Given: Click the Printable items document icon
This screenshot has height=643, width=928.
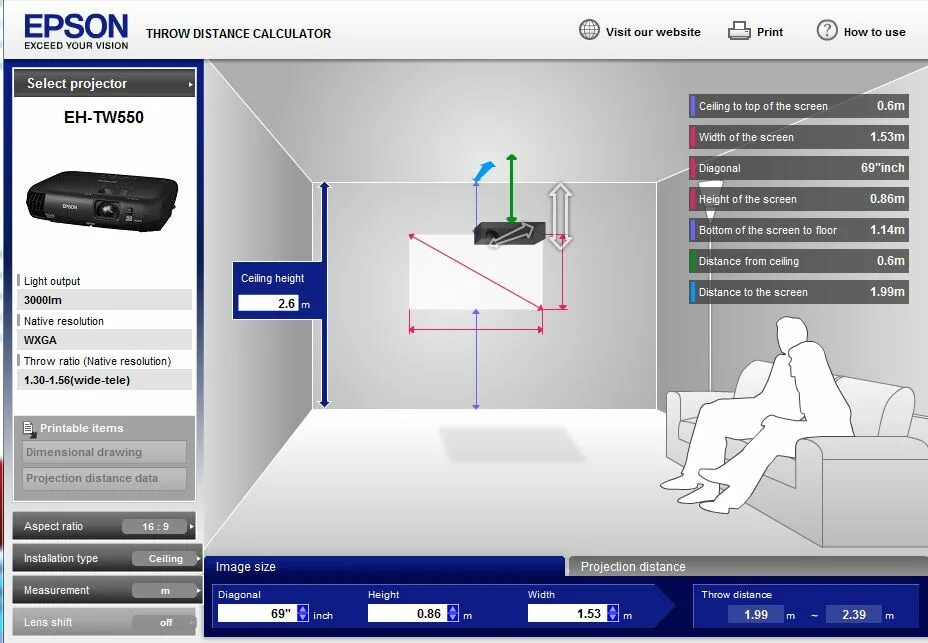Looking at the screenshot, I should point(29,429).
